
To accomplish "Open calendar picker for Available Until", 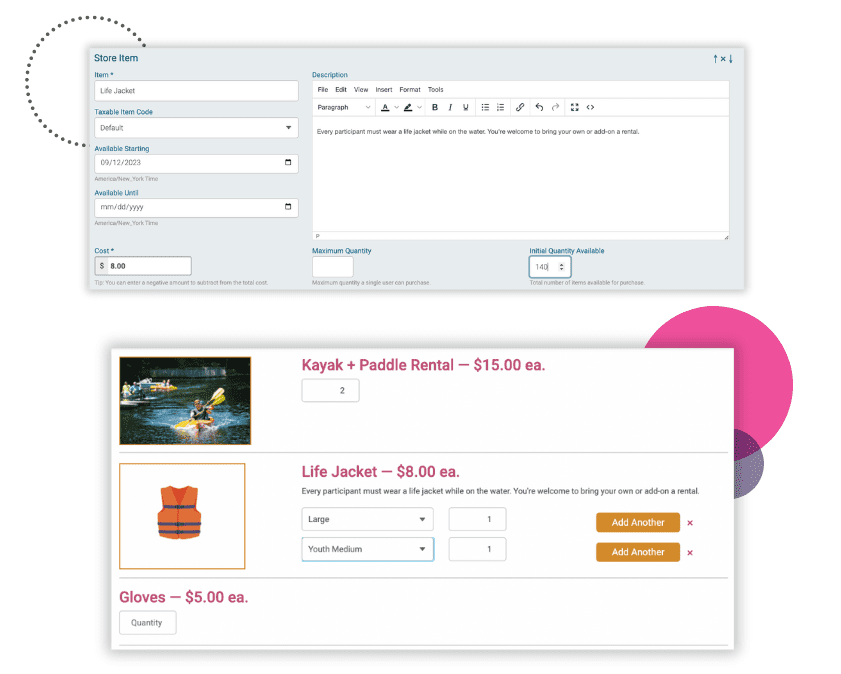I will pyautogui.click(x=288, y=207).
